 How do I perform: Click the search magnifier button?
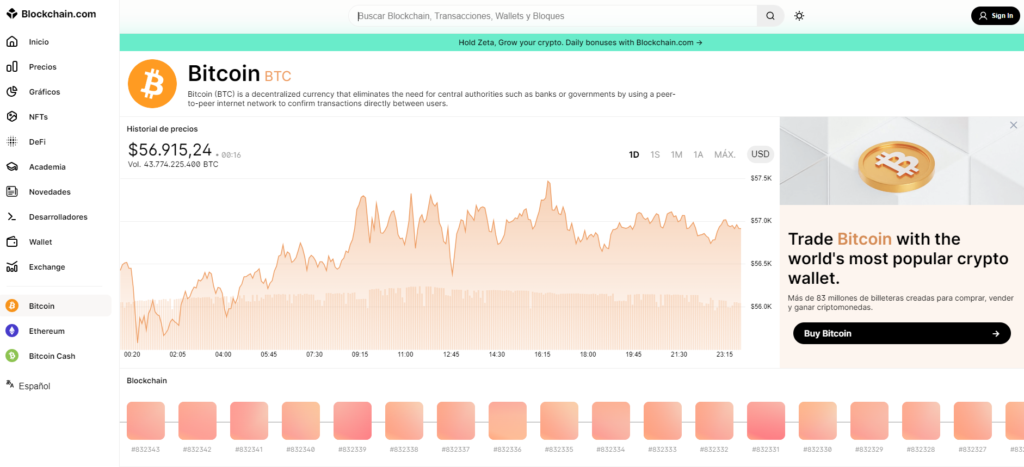click(x=770, y=16)
